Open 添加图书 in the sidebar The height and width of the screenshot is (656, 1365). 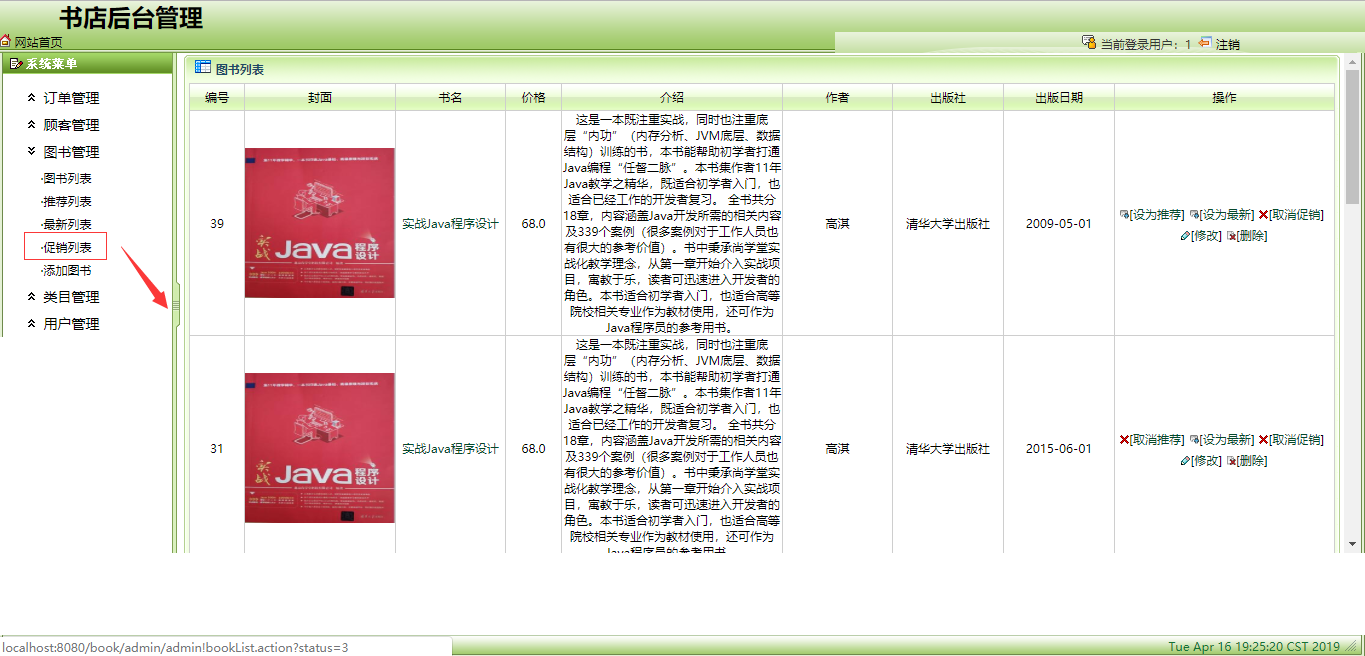(x=67, y=270)
